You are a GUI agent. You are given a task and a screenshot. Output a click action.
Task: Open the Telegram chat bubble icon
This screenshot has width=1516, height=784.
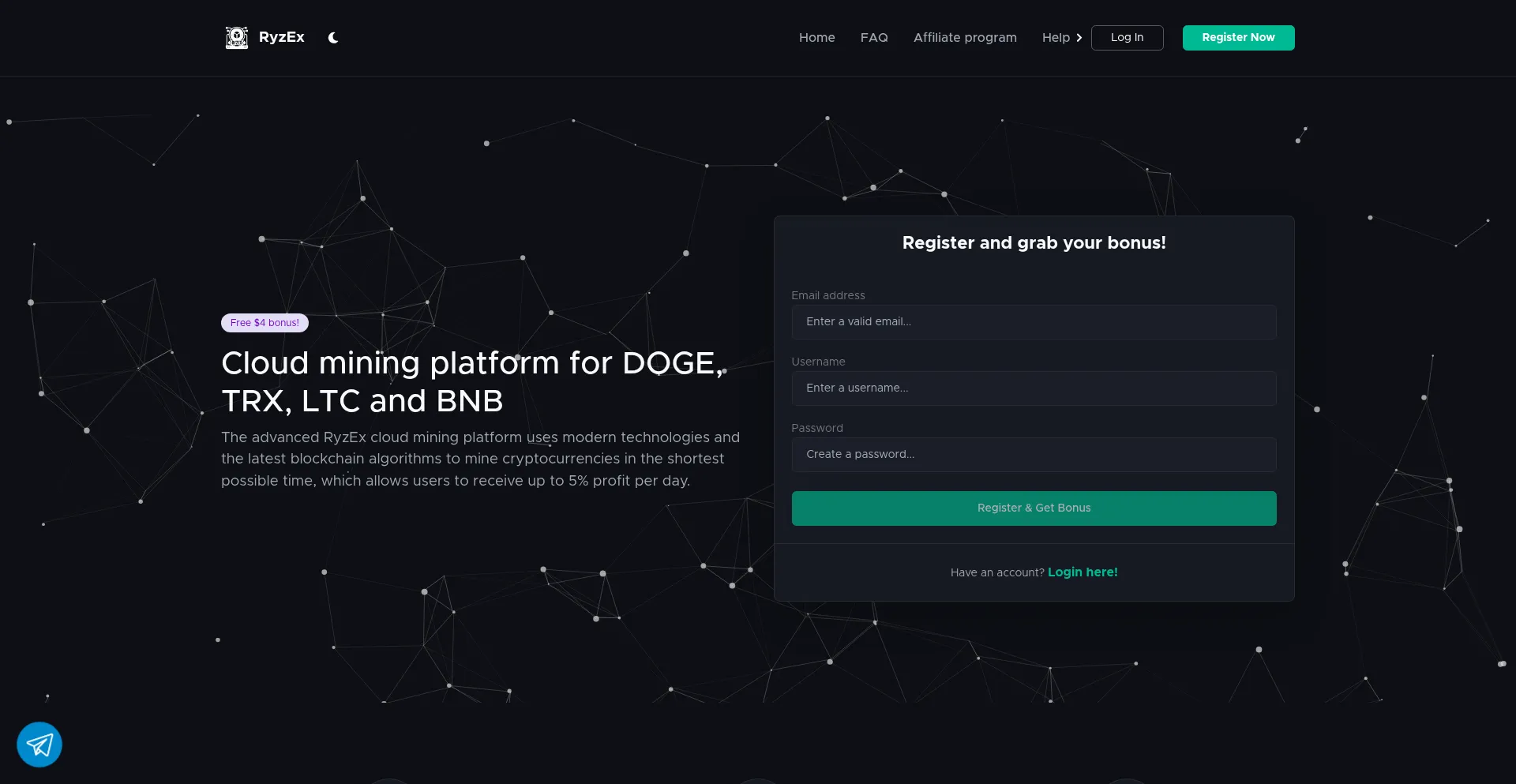tap(39, 745)
